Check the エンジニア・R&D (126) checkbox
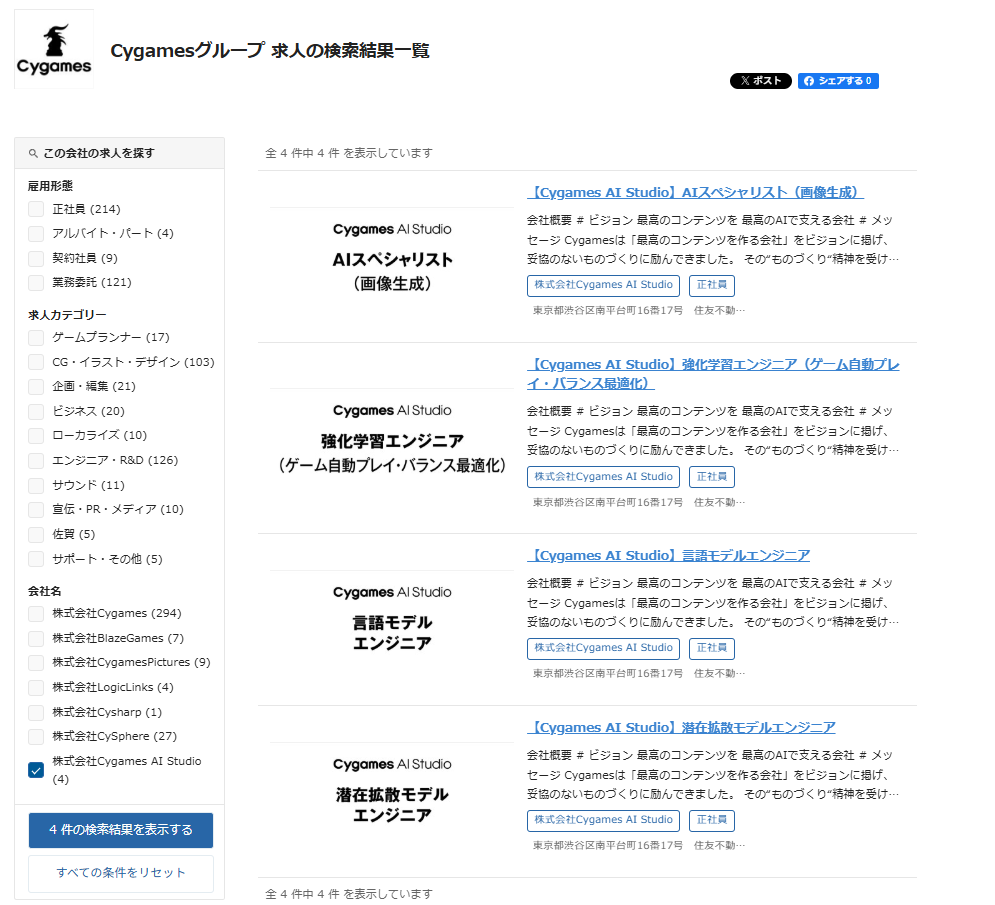Image resolution: width=995 pixels, height=905 pixels. pyautogui.click(x=36, y=460)
